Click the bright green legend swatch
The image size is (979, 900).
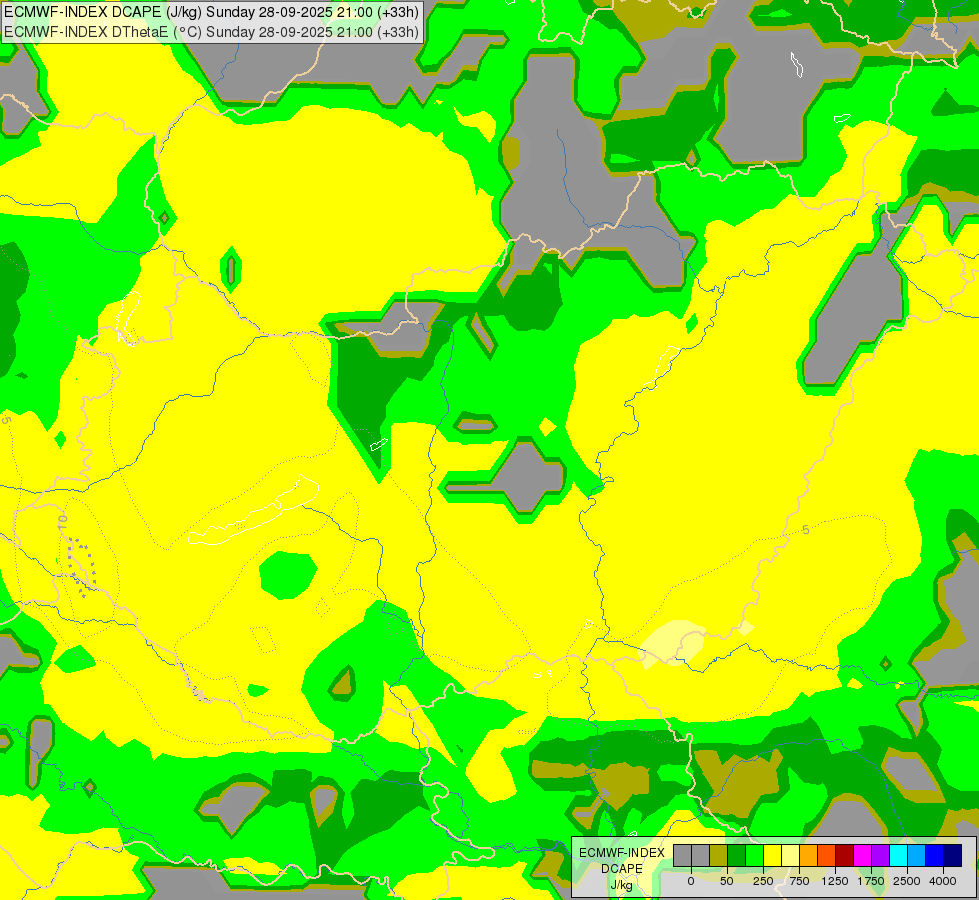(x=755, y=856)
